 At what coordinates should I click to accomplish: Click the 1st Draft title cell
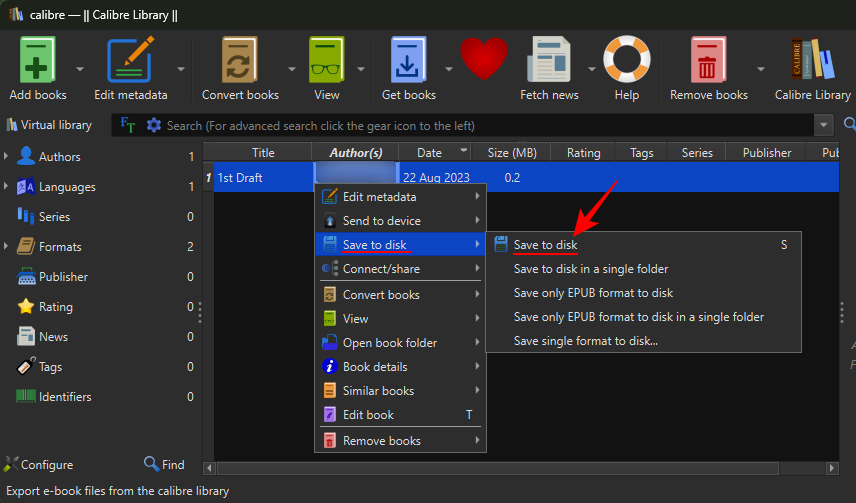coord(263,177)
